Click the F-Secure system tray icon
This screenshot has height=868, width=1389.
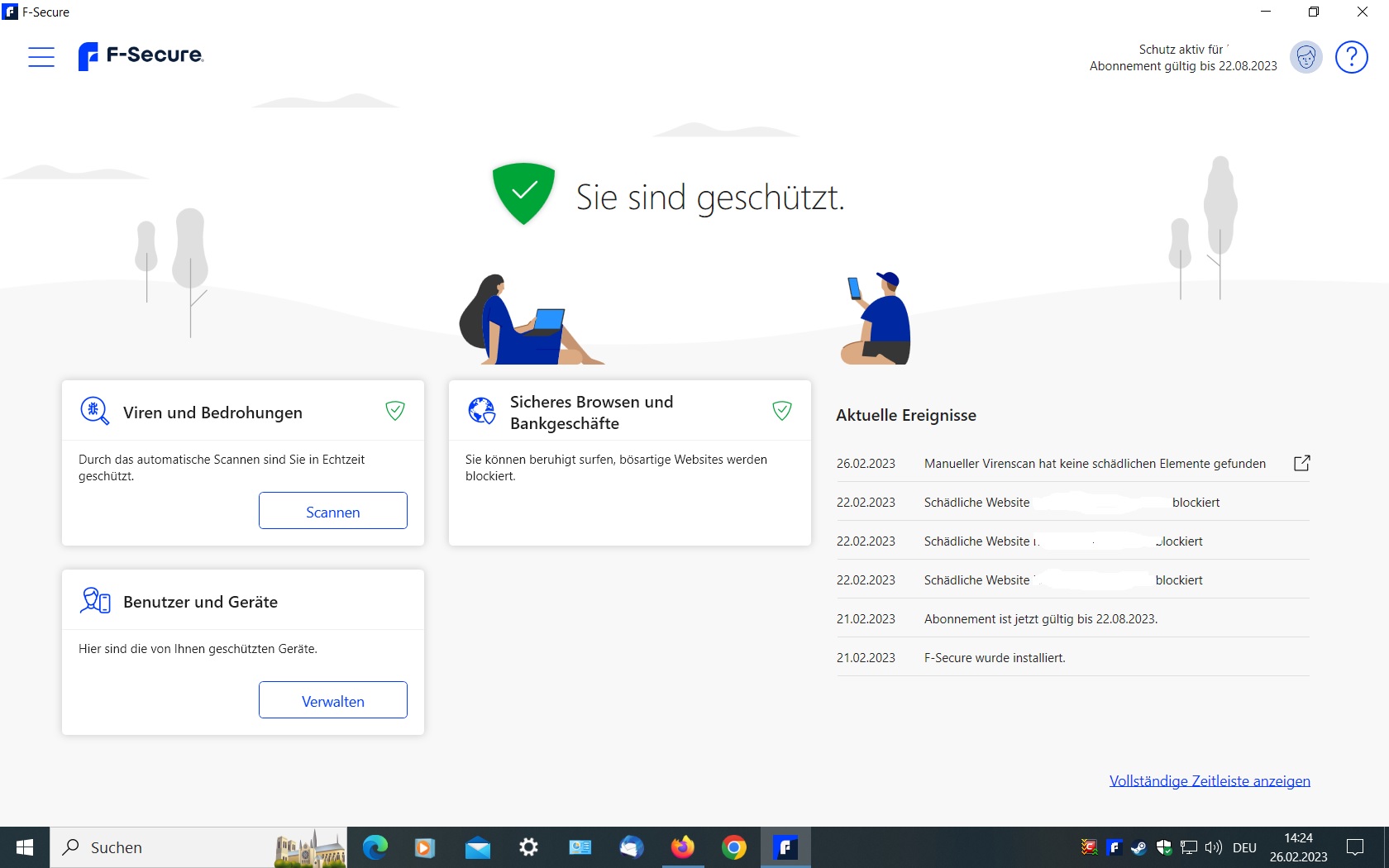[1114, 847]
